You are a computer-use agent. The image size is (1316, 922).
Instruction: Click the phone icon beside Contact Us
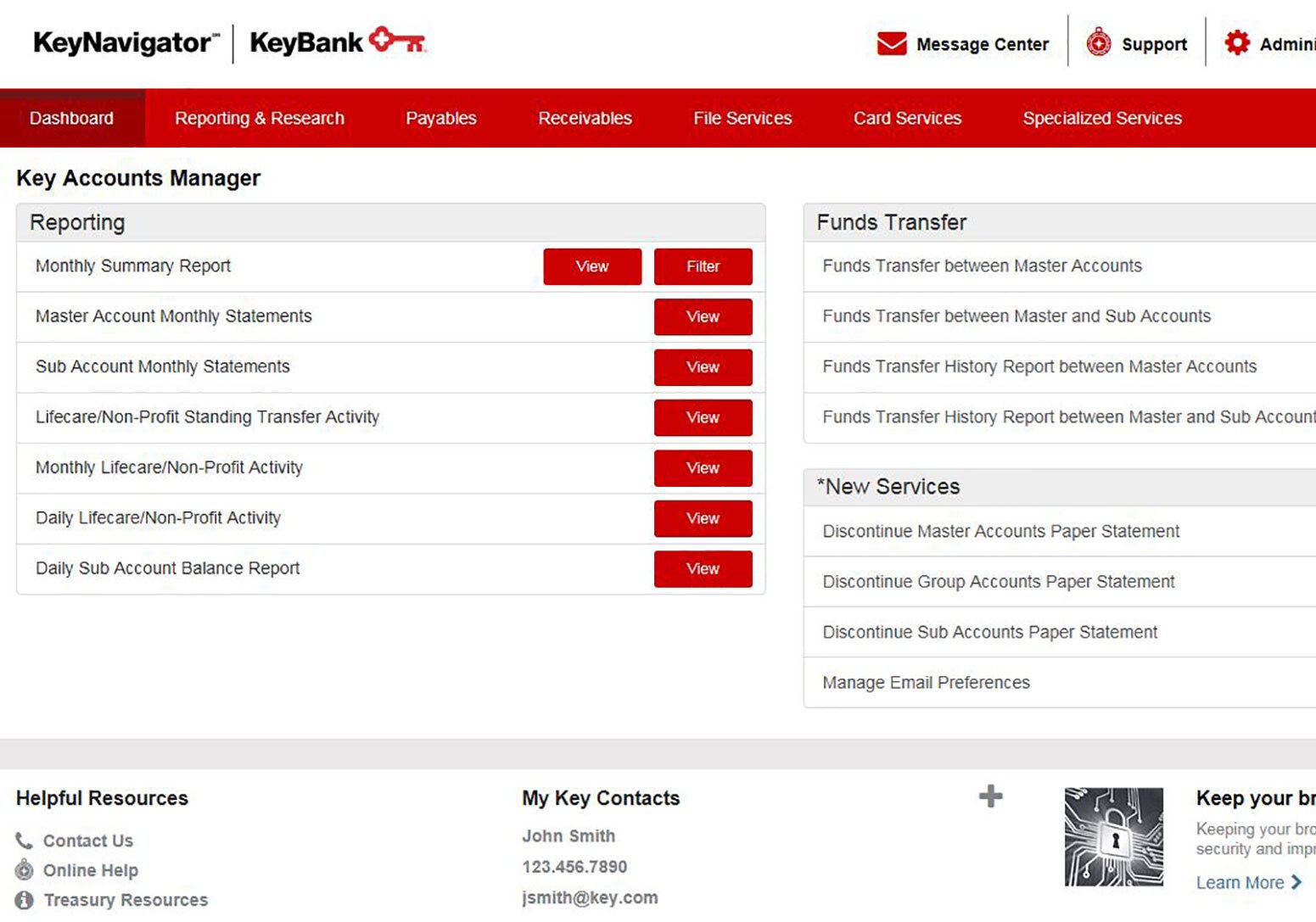[24, 841]
